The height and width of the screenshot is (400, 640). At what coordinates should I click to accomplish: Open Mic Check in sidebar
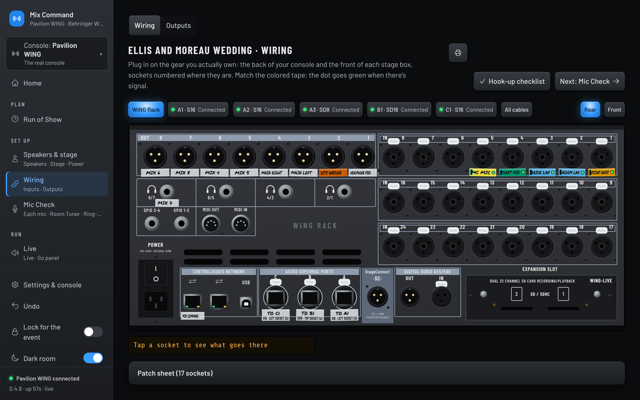click(x=57, y=209)
